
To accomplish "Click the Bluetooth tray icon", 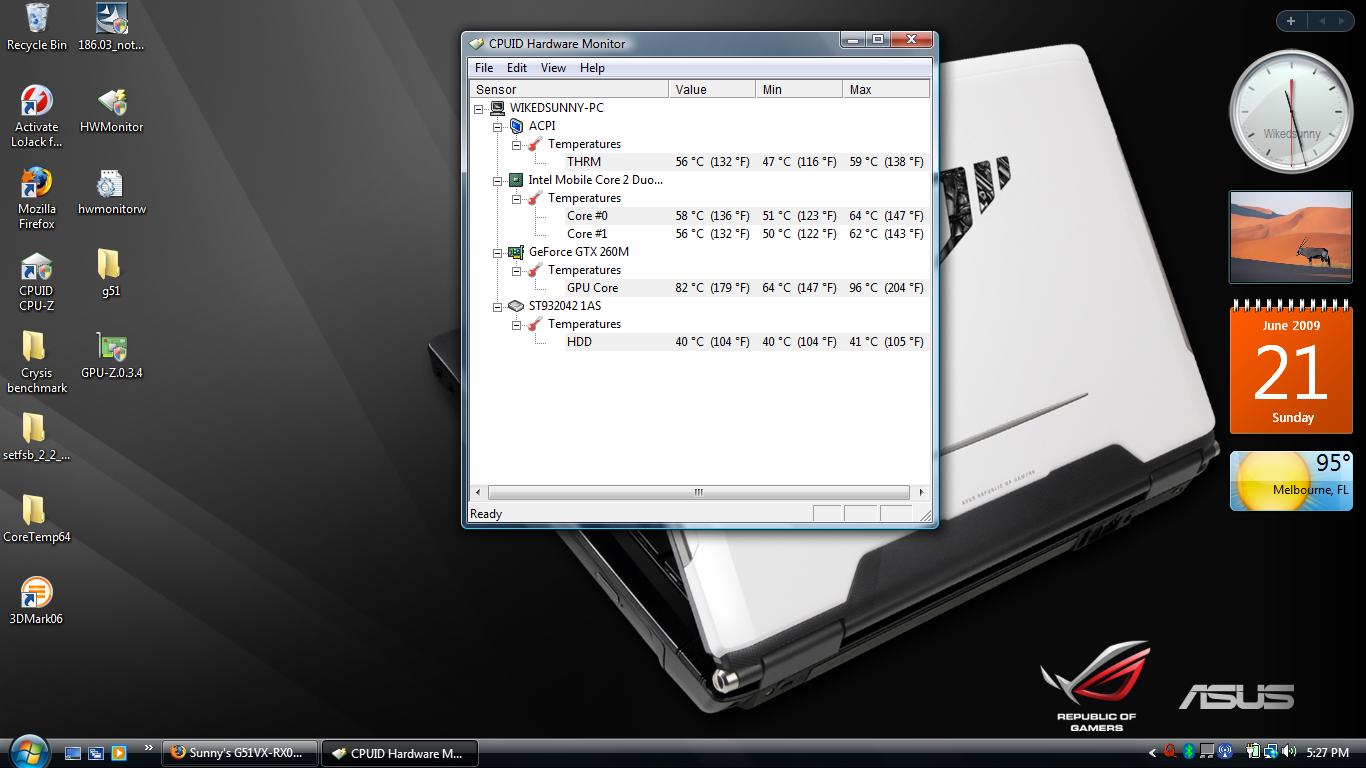I will [x=1189, y=752].
